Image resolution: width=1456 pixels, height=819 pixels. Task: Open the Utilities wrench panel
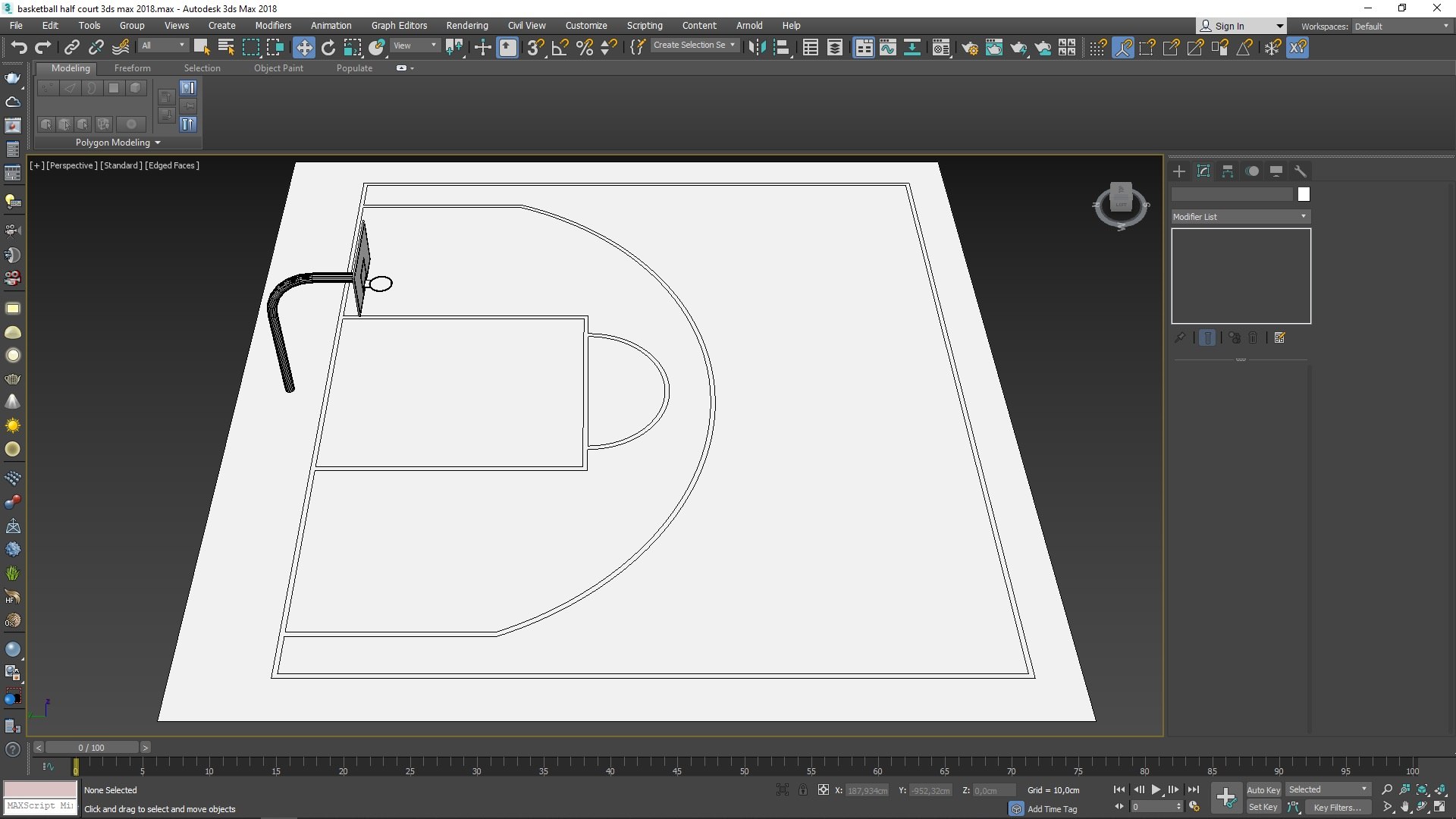(x=1301, y=171)
